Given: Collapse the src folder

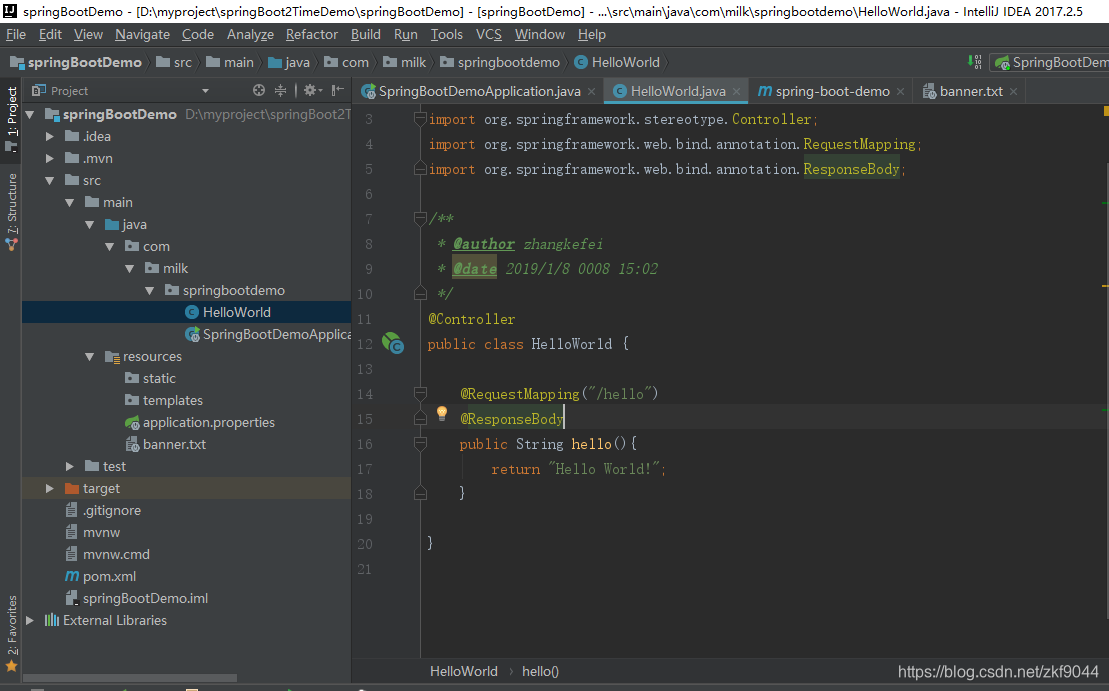Looking at the screenshot, I should [x=50, y=180].
